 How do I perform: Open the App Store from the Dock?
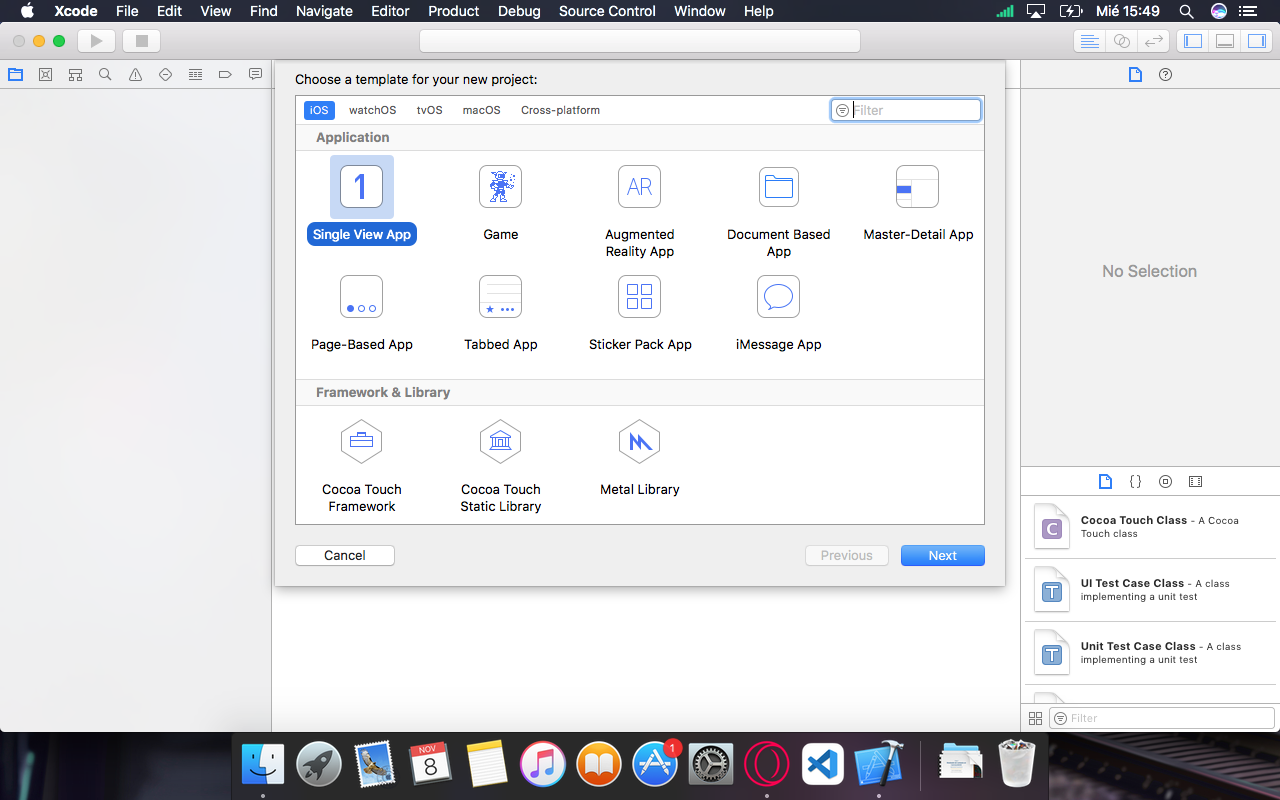point(655,765)
